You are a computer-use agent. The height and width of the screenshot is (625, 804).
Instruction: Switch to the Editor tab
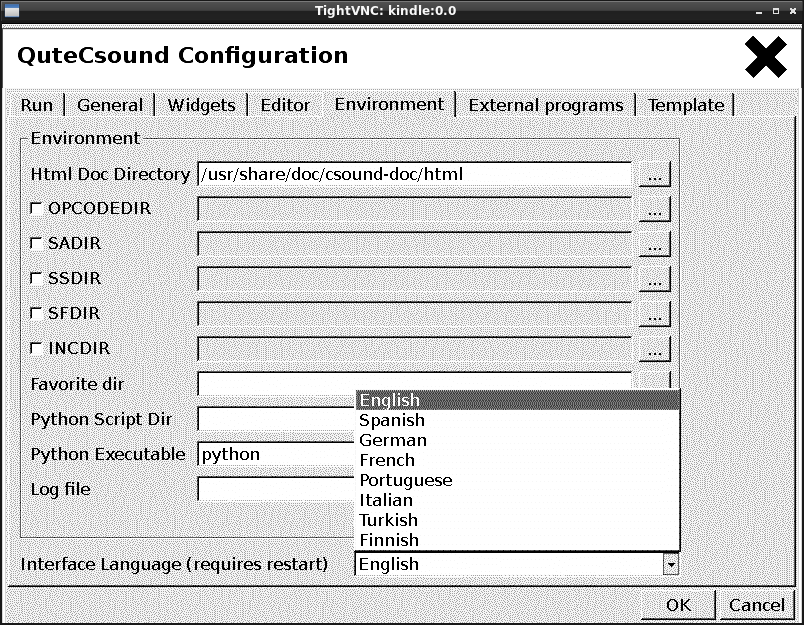285,105
